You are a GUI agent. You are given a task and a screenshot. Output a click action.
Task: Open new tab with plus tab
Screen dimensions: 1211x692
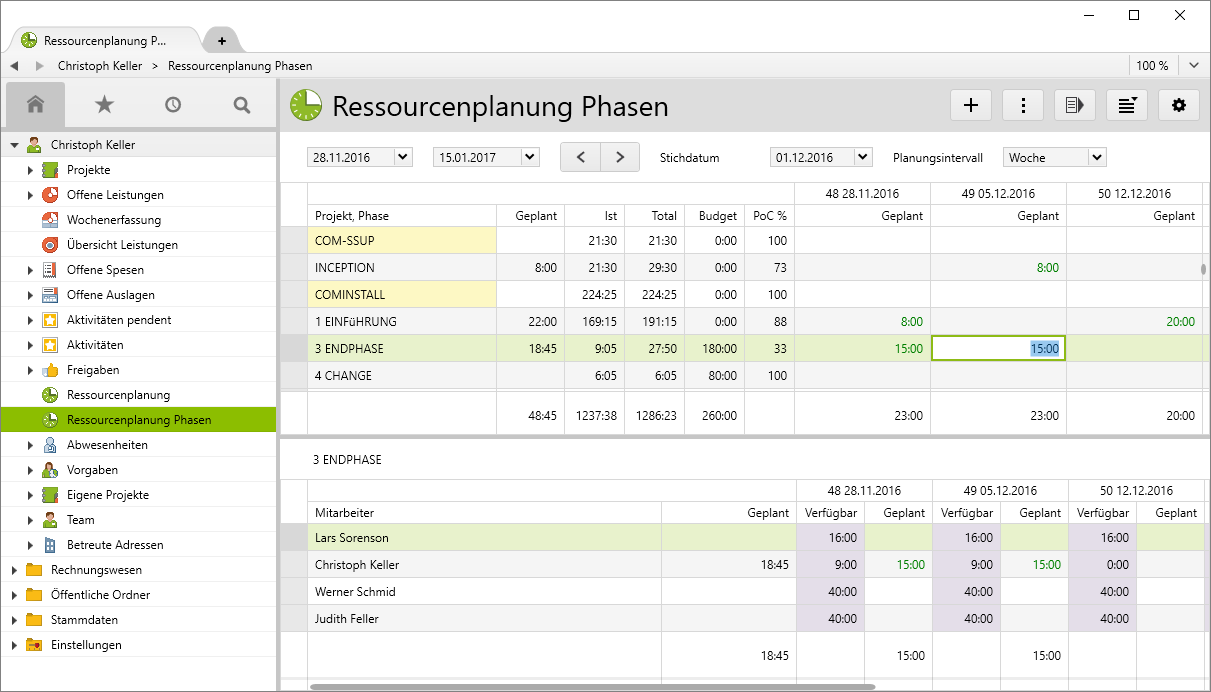(221, 41)
